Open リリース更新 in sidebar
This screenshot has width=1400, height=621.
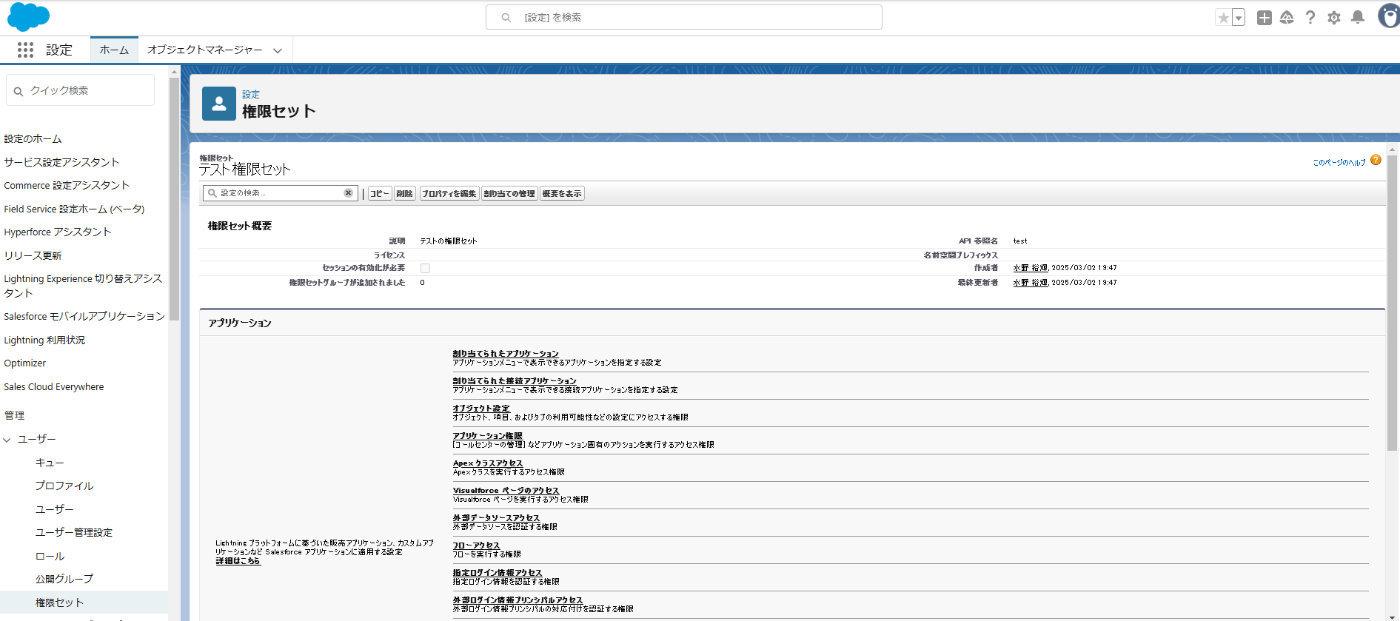[33, 255]
